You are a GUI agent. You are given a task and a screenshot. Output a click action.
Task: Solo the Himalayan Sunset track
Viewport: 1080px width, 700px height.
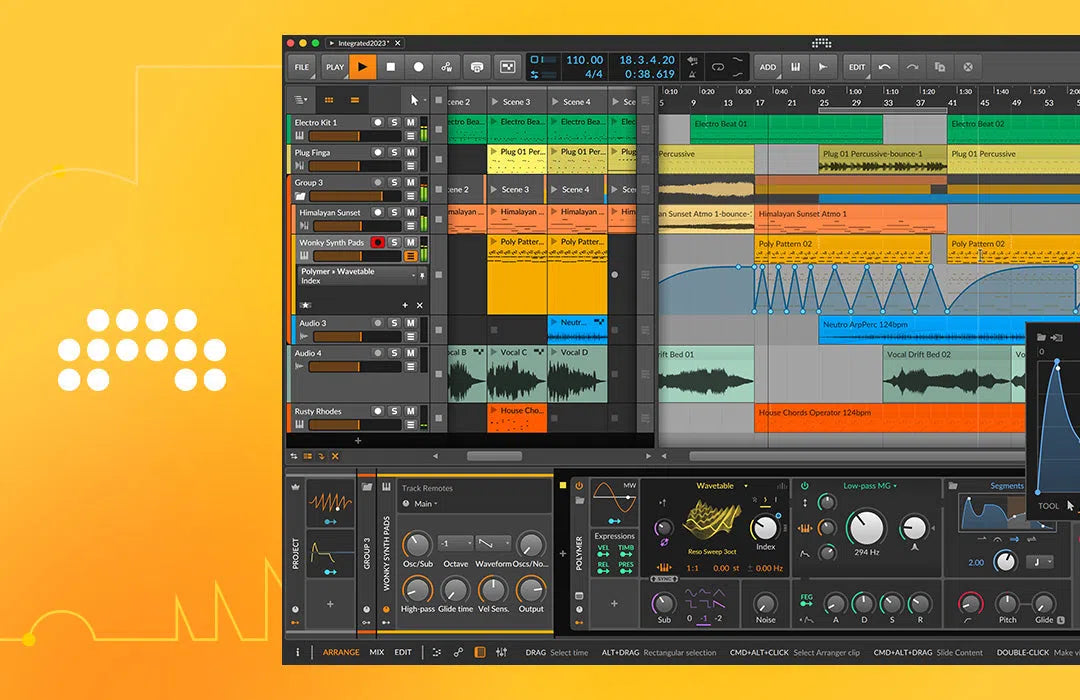click(x=394, y=211)
